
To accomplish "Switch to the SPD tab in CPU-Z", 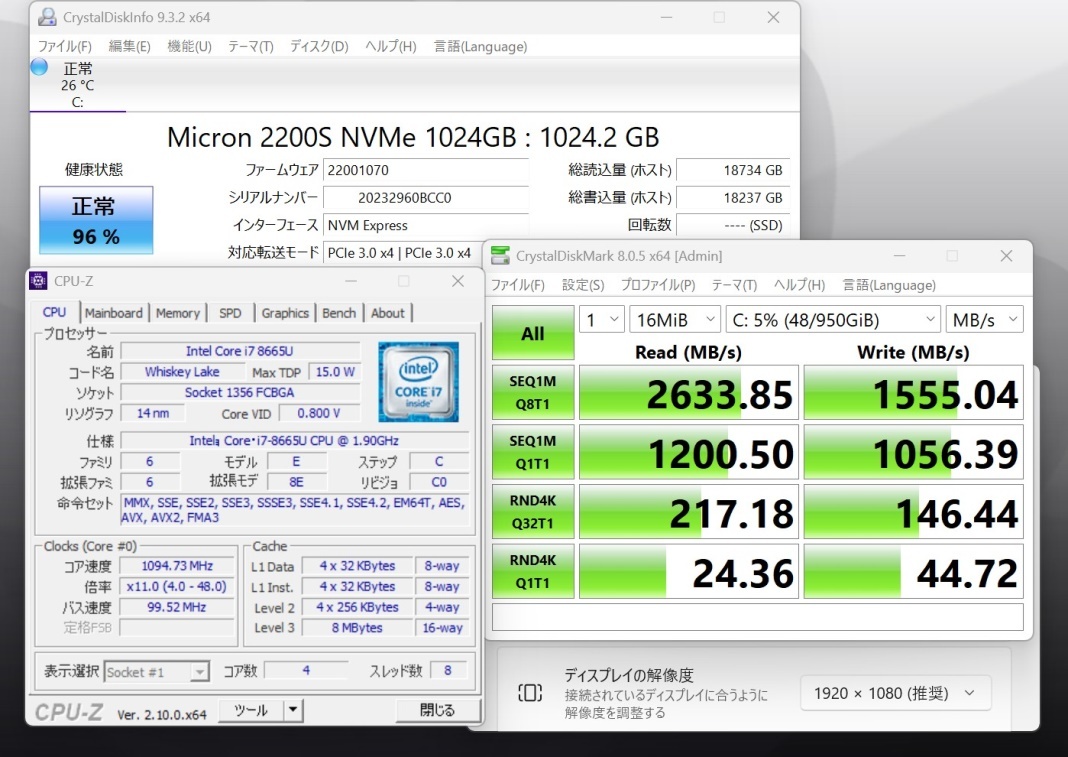I will click(230, 313).
